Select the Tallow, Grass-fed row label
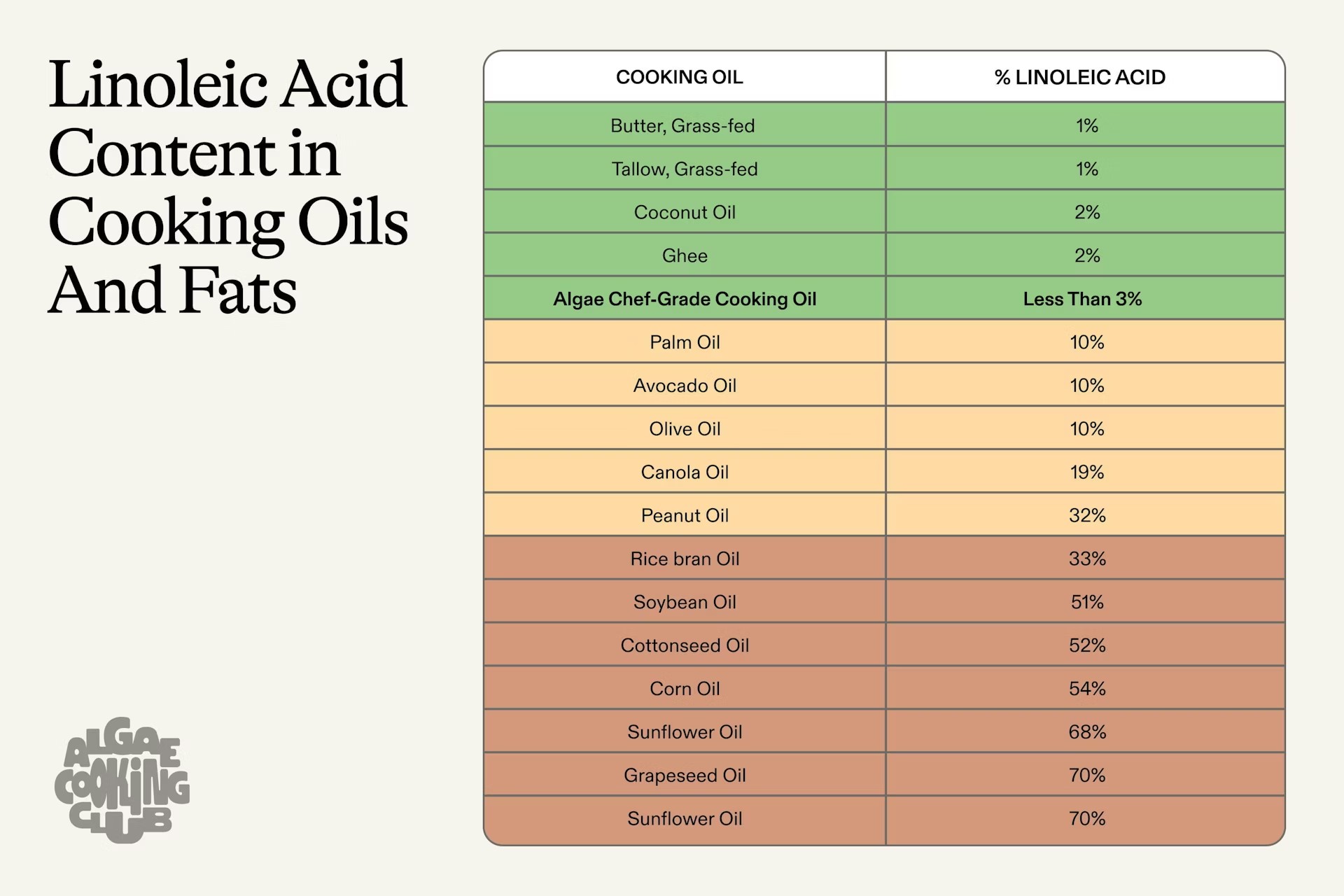 pyautogui.click(x=684, y=169)
